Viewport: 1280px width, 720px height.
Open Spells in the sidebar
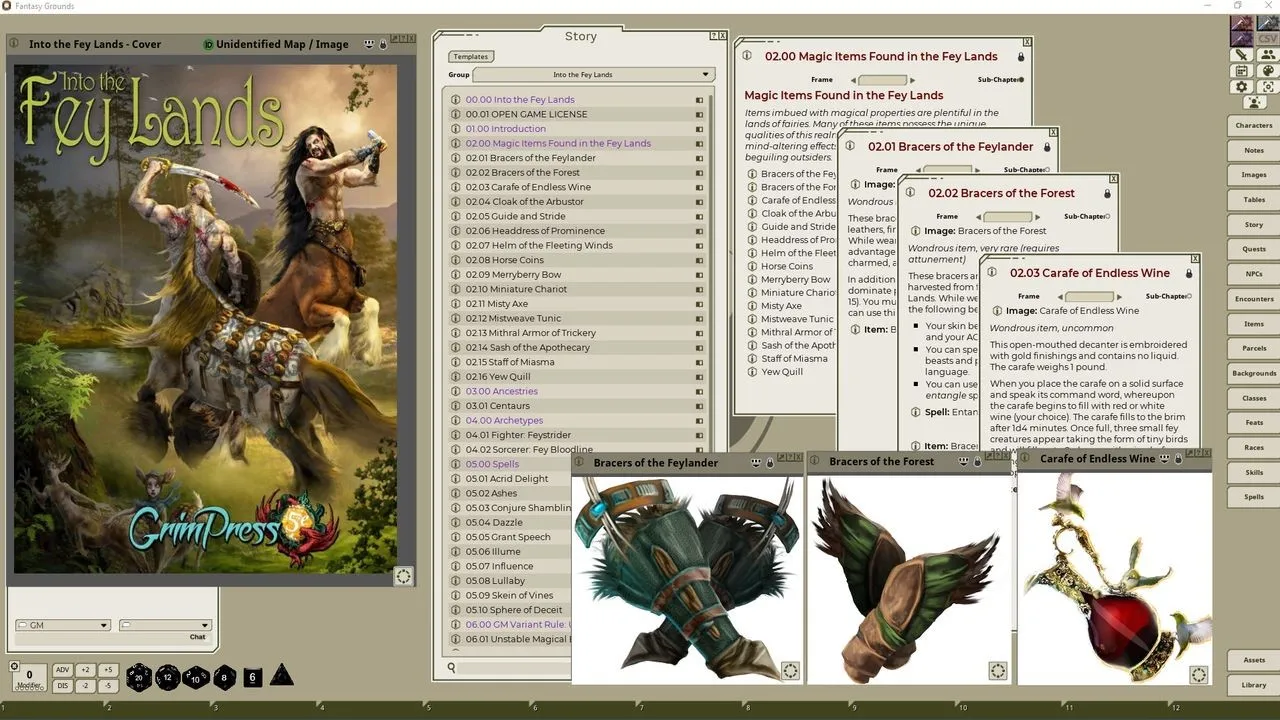(1253, 497)
